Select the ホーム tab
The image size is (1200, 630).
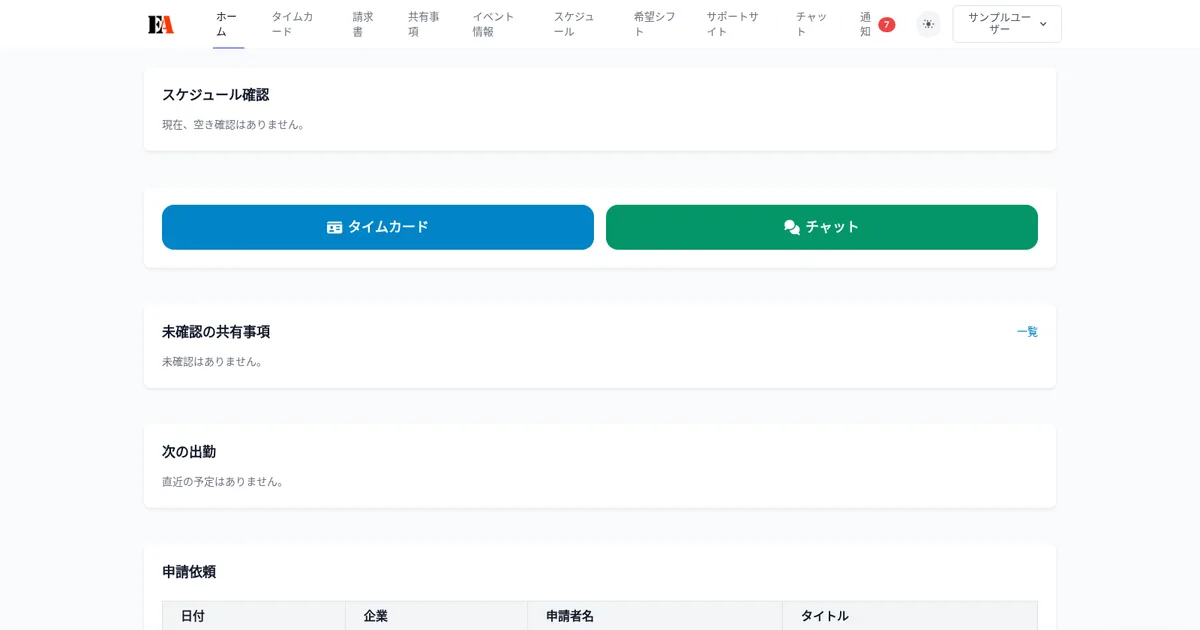click(x=227, y=23)
